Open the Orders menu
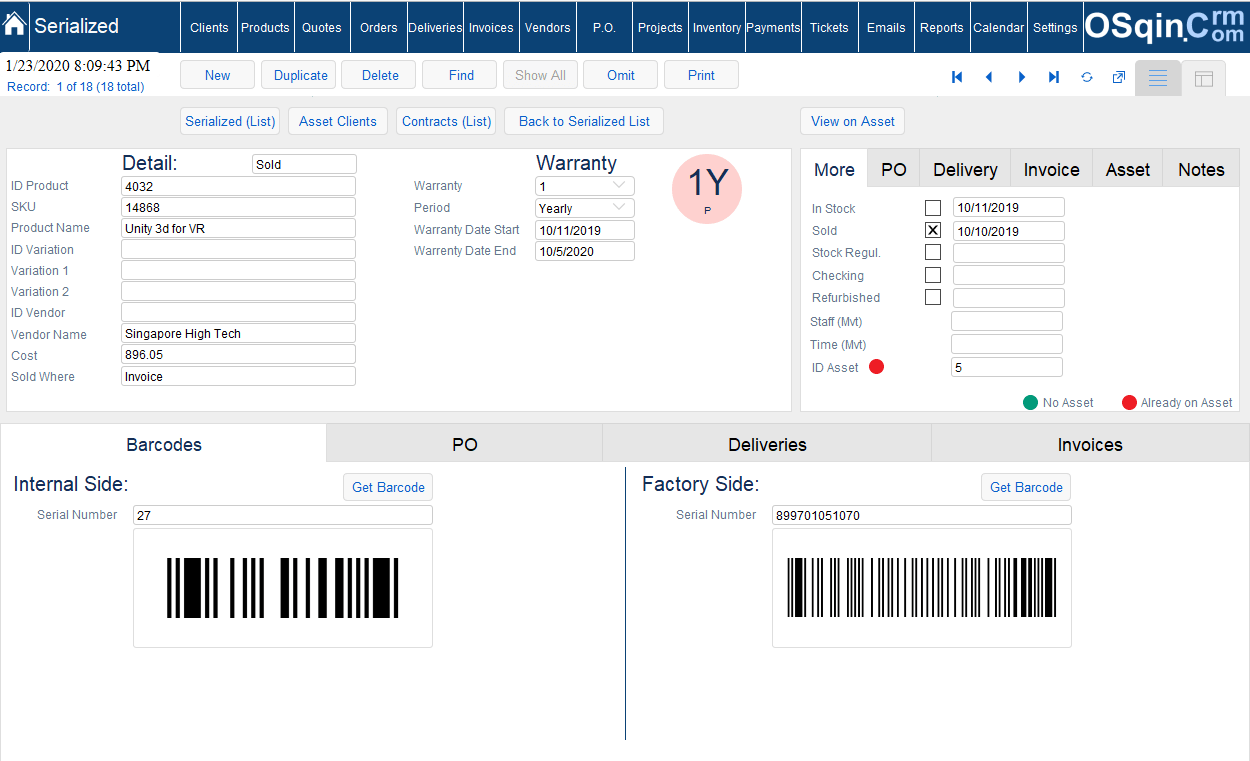This screenshot has width=1250, height=761. pos(379,27)
